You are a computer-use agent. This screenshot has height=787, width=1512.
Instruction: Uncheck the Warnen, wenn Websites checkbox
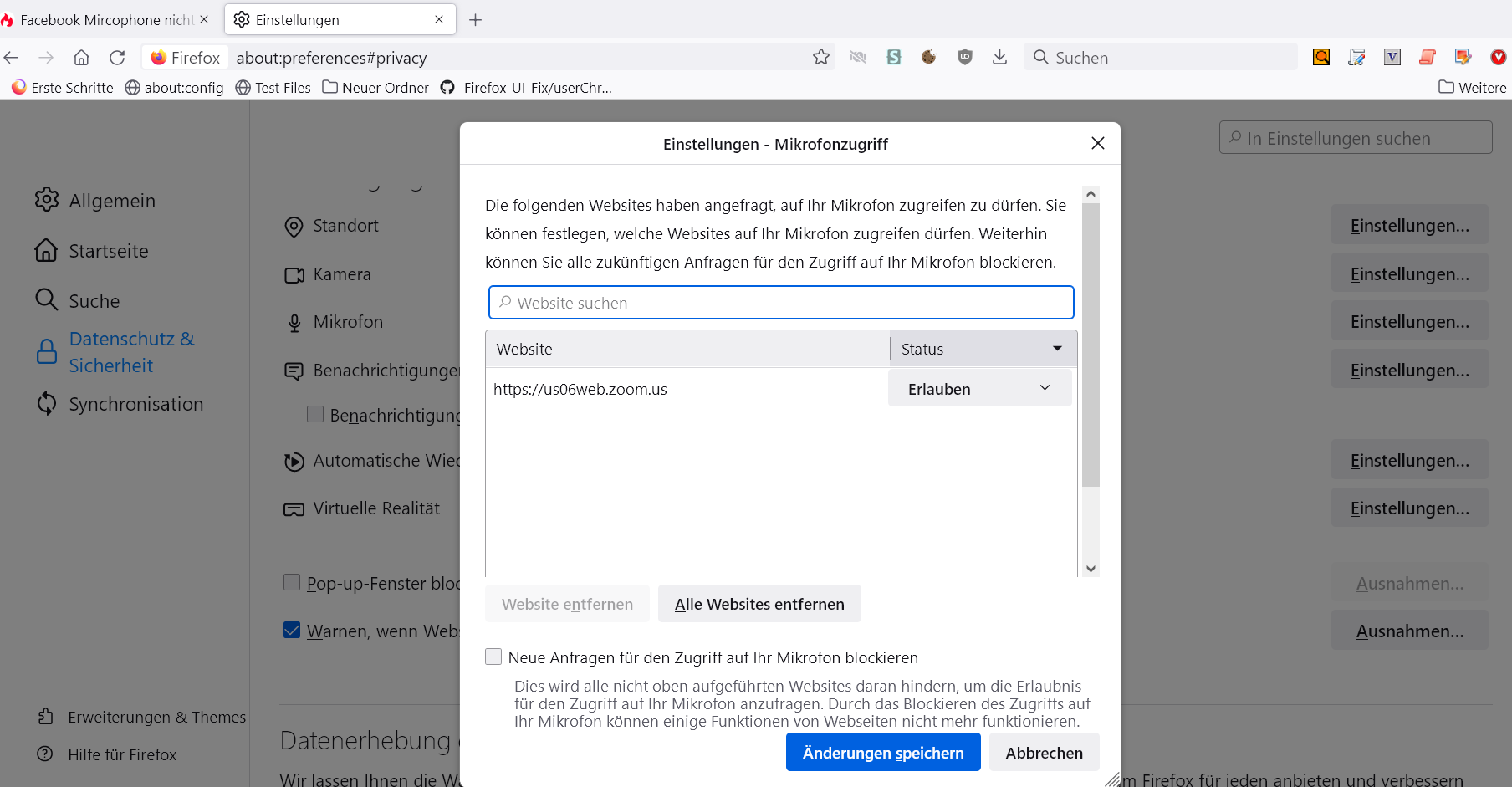coord(292,630)
